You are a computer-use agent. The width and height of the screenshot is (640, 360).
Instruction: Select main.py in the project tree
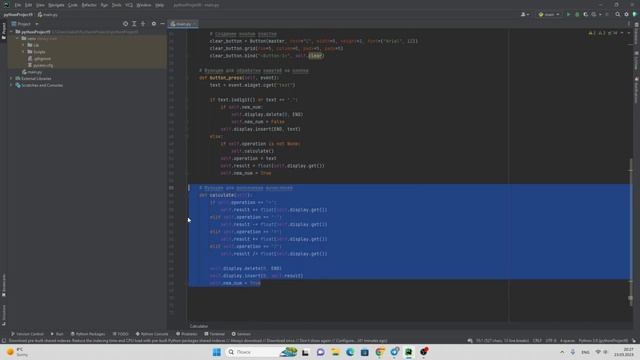32,72
